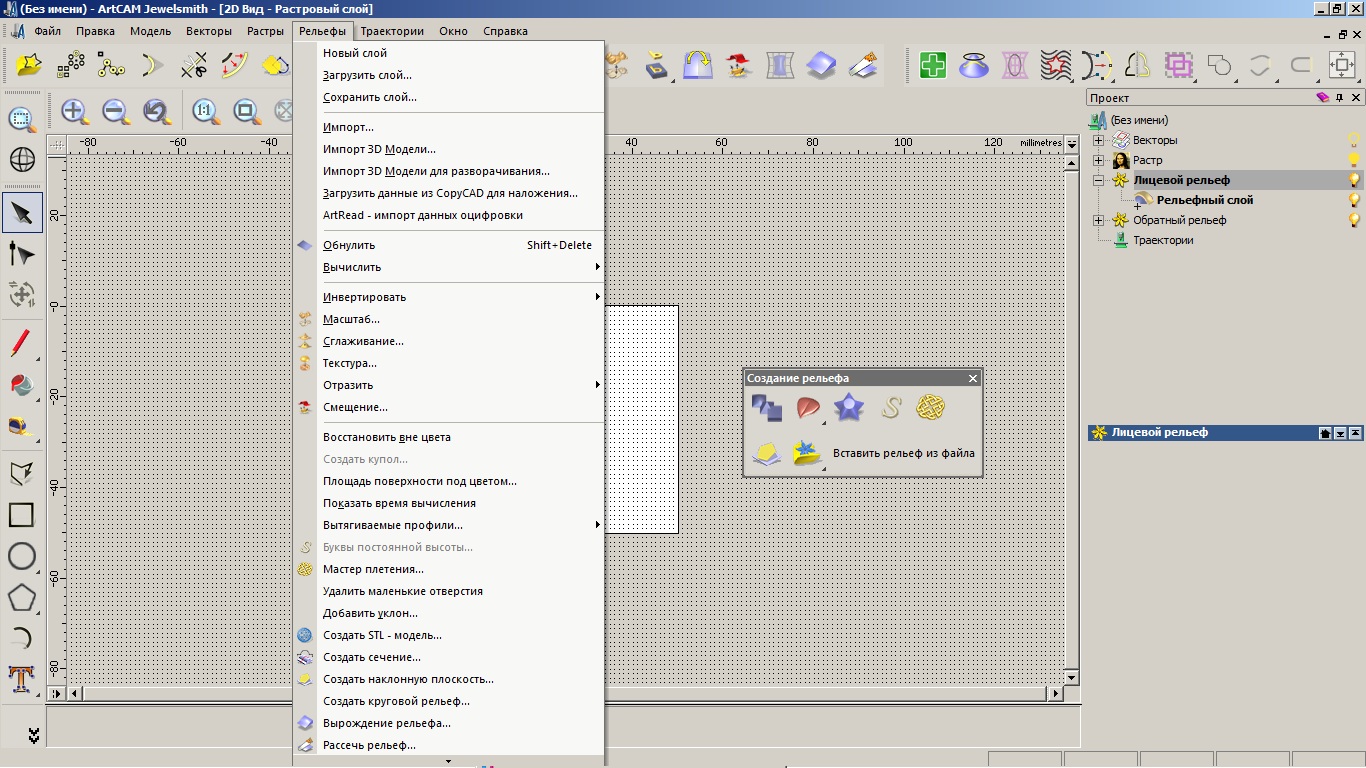1366x768 pixels.
Task: Click the wavy lines star texture icon
Action: (x=1056, y=66)
